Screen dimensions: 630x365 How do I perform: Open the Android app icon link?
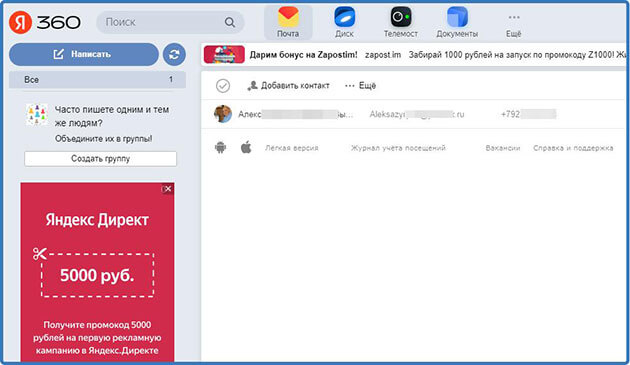[x=220, y=148]
